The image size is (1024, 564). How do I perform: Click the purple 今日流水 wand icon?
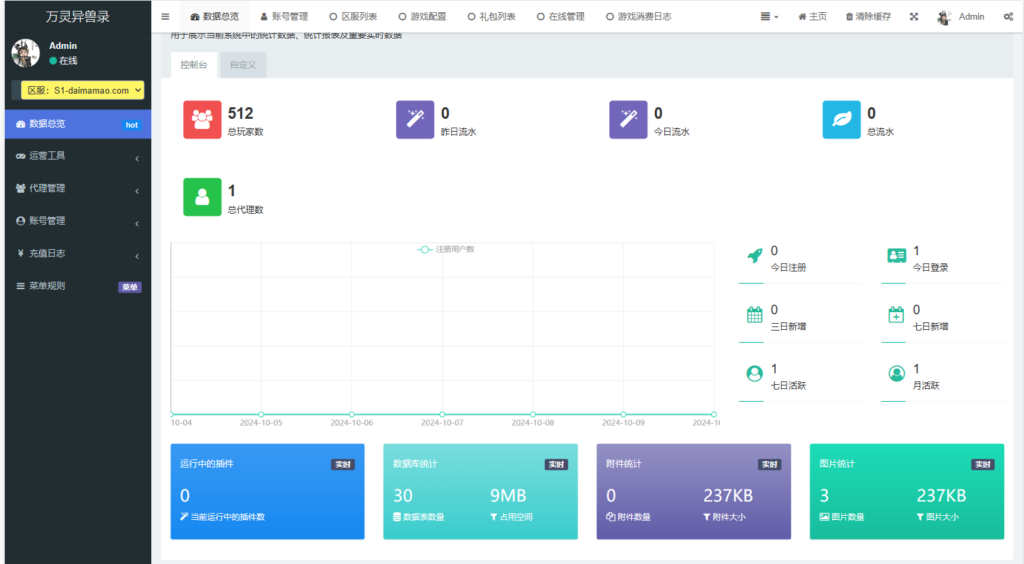[628, 119]
